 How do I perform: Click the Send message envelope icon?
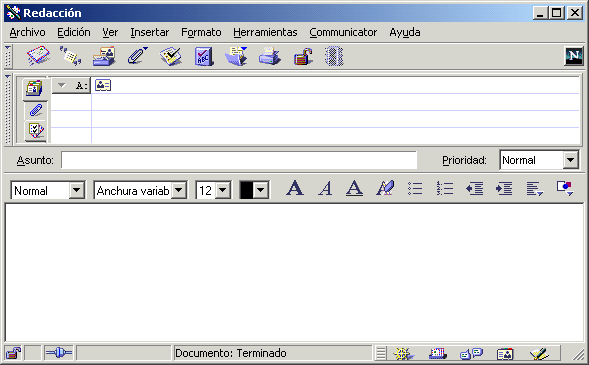coord(38,56)
